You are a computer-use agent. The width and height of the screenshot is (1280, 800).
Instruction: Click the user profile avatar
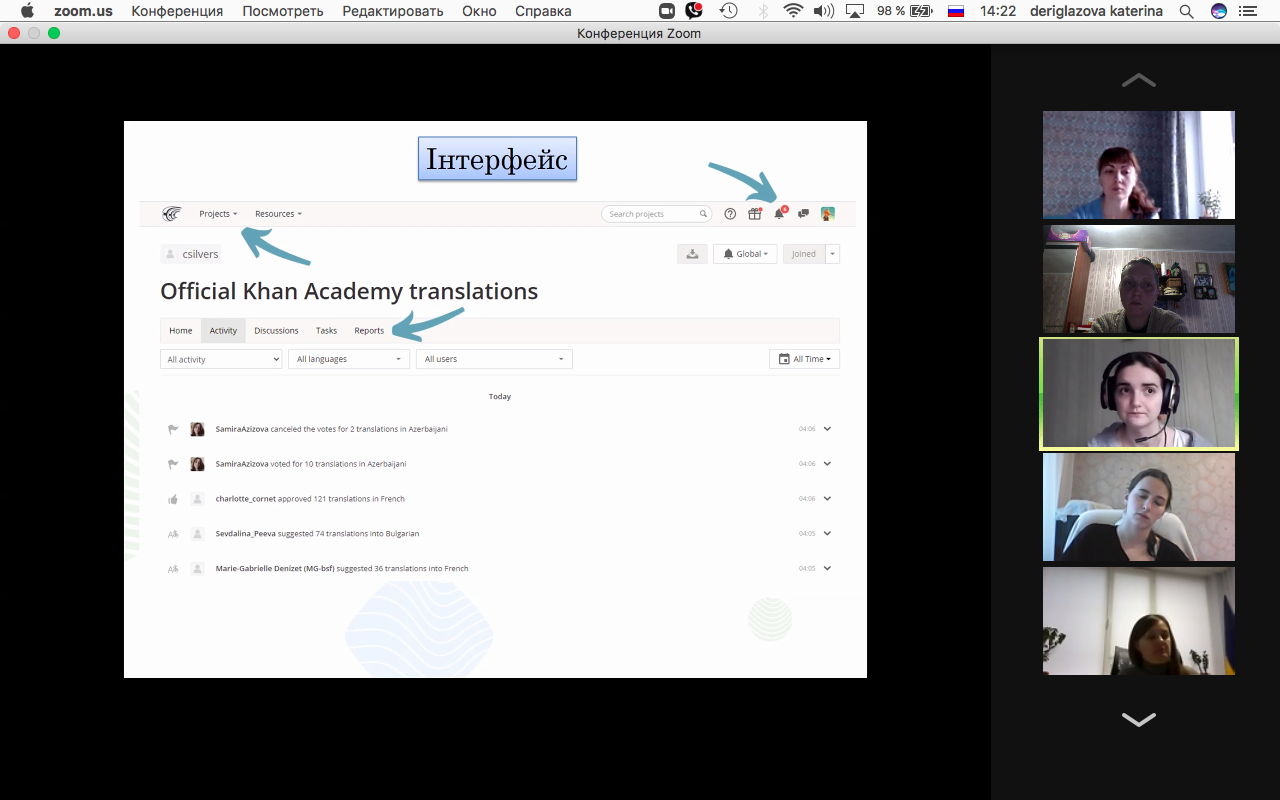[x=828, y=214]
